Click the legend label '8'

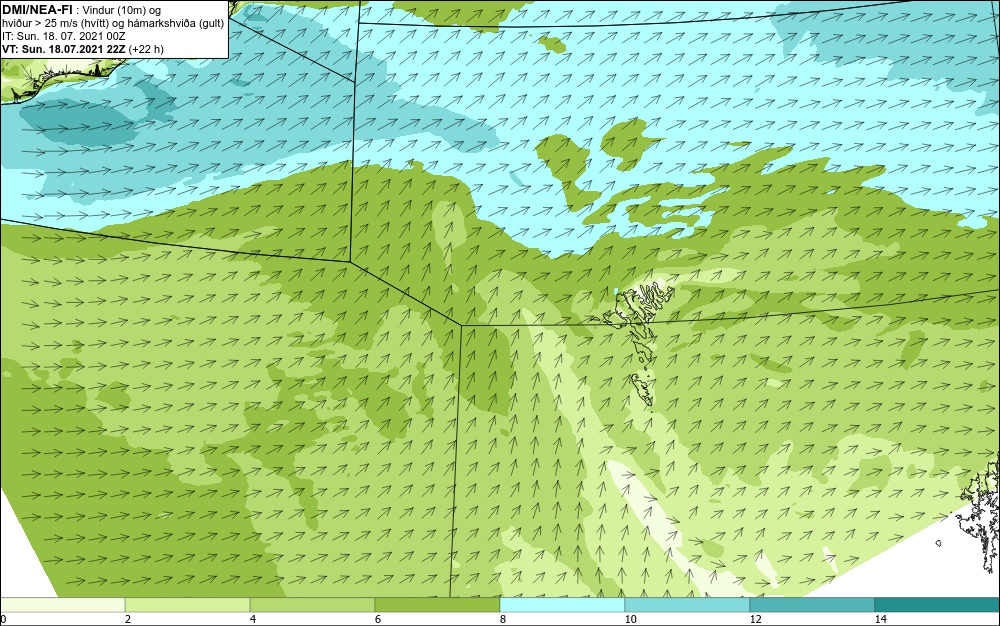click(x=503, y=619)
